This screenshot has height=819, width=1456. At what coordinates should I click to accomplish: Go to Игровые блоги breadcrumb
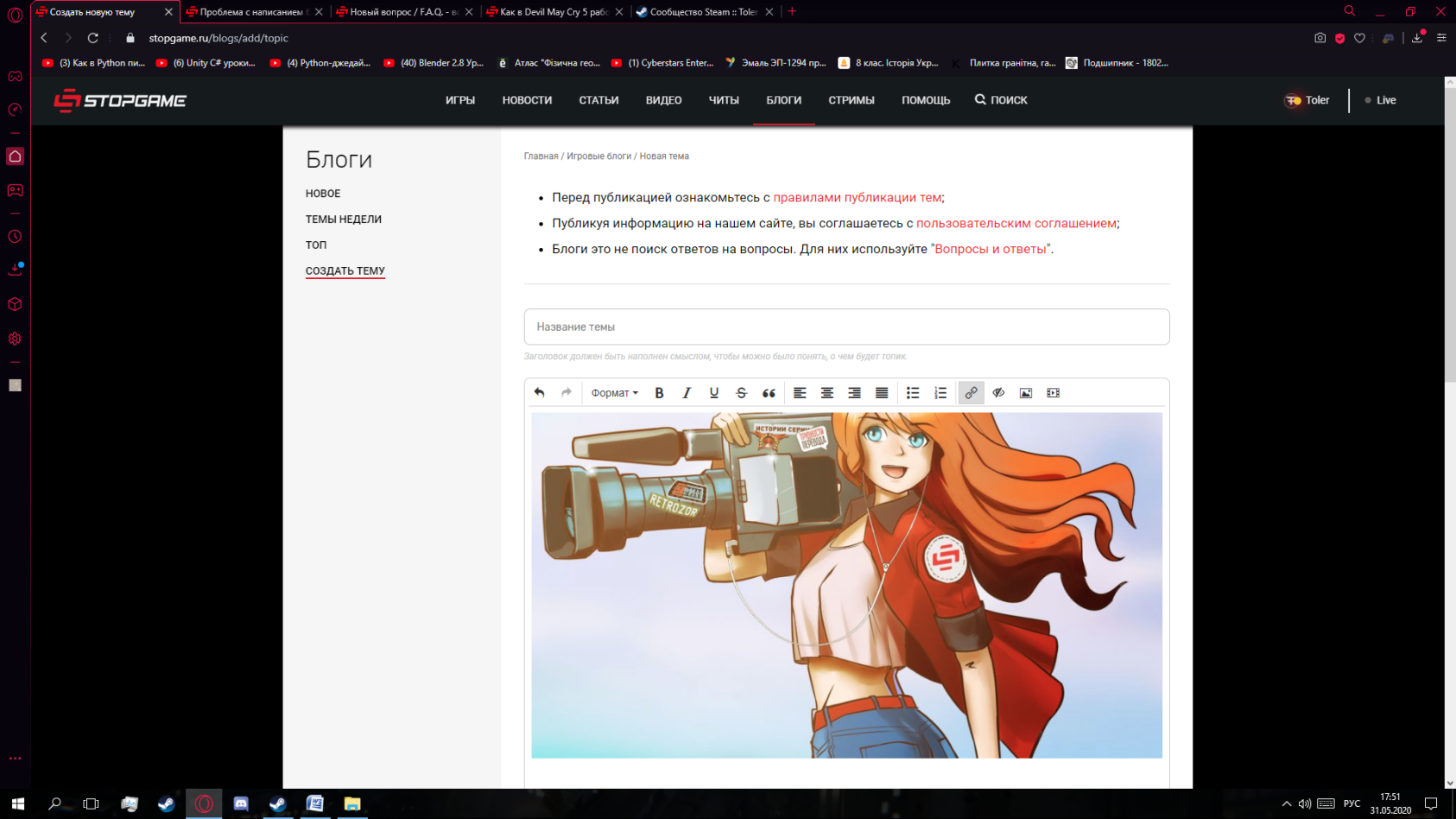[x=598, y=156]
